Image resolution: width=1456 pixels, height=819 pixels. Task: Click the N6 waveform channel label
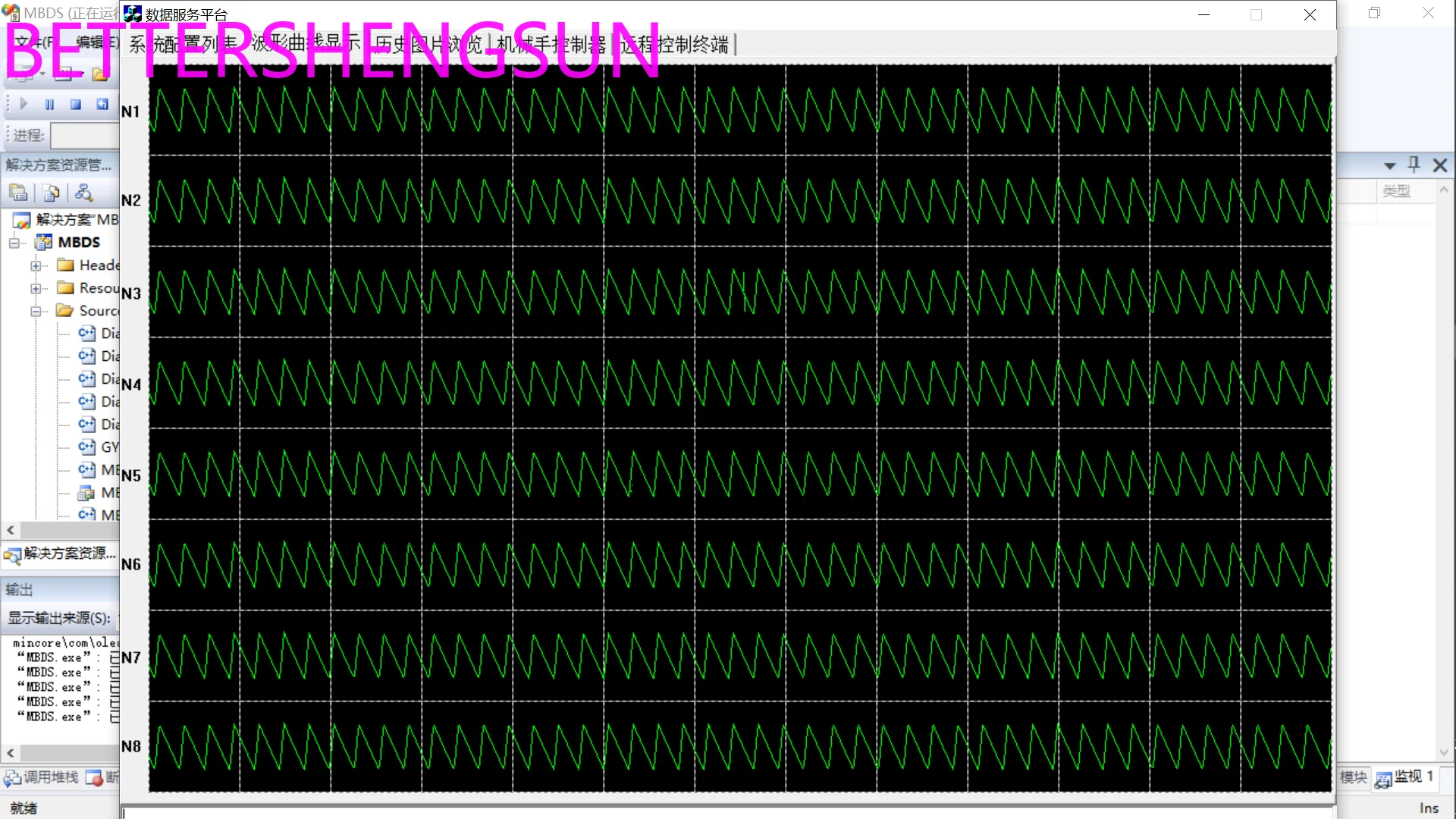[x=130, y=564]
